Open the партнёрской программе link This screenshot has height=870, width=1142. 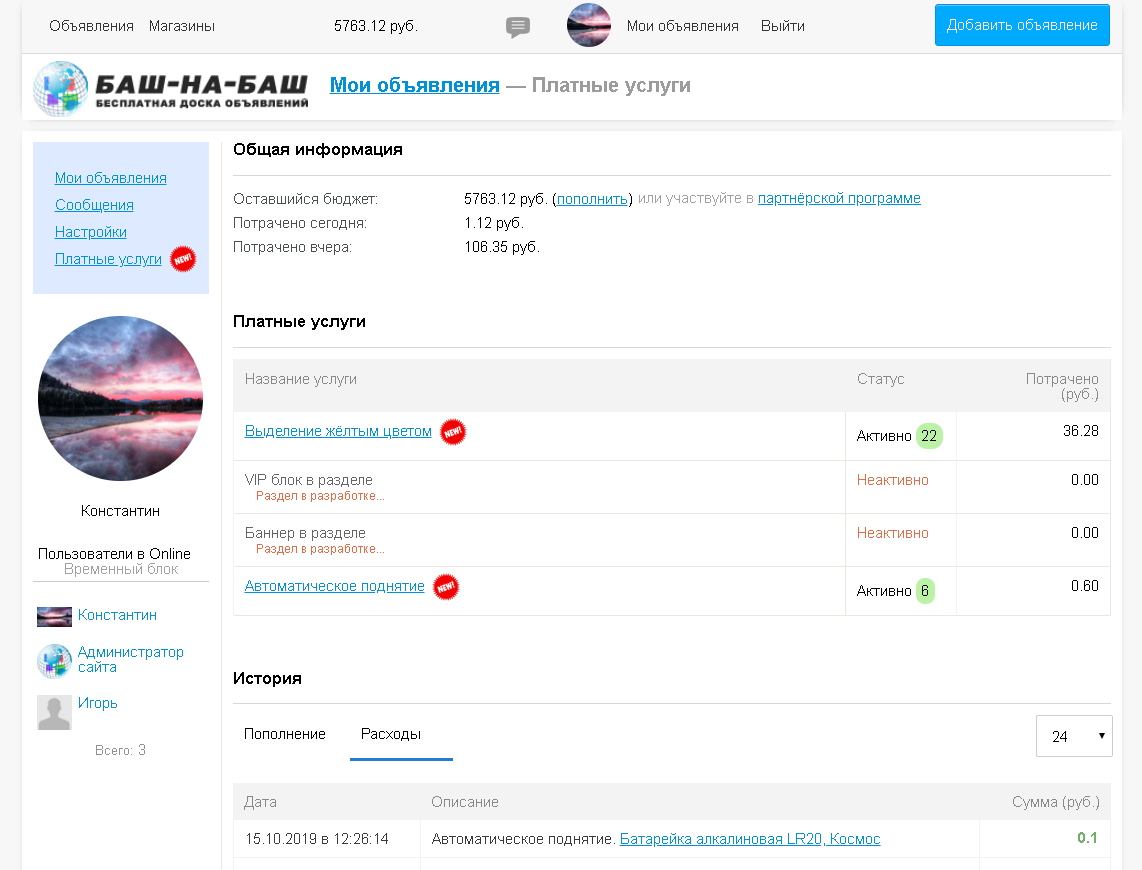(x=839, y=198)
